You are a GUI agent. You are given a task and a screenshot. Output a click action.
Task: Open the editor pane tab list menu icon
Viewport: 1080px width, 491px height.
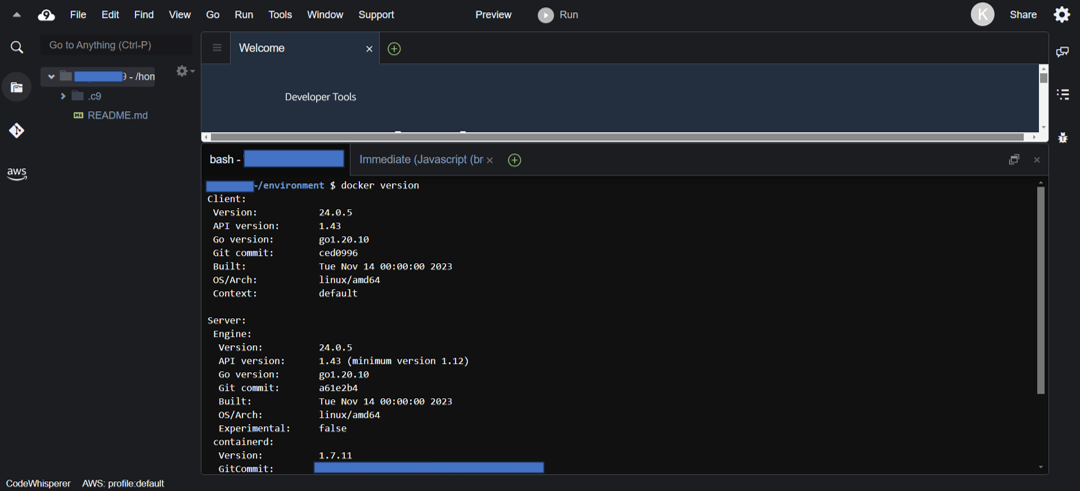click(x=217, y=48)
